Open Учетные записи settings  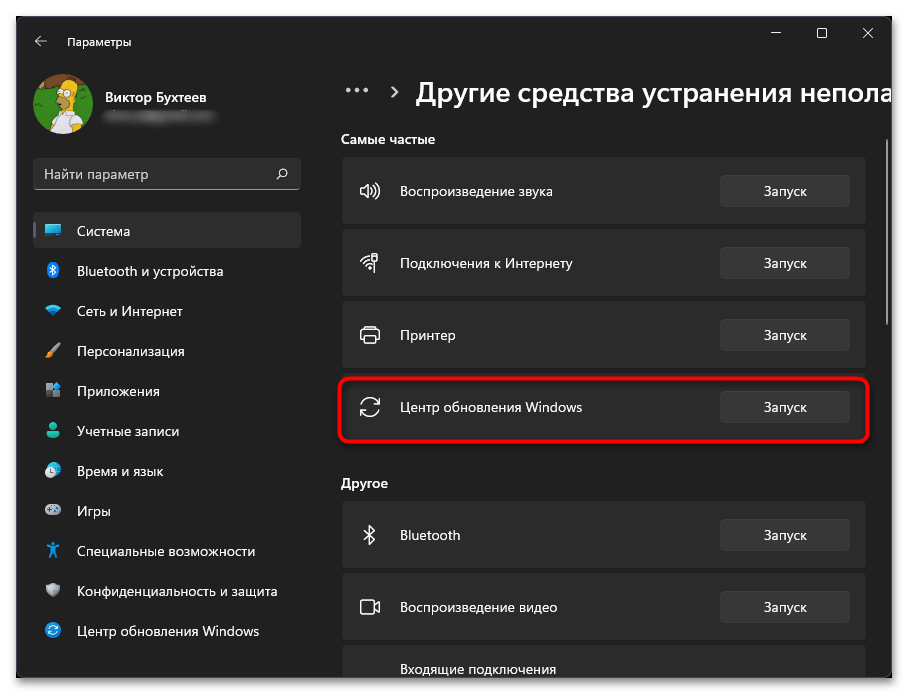coord(167,430)
